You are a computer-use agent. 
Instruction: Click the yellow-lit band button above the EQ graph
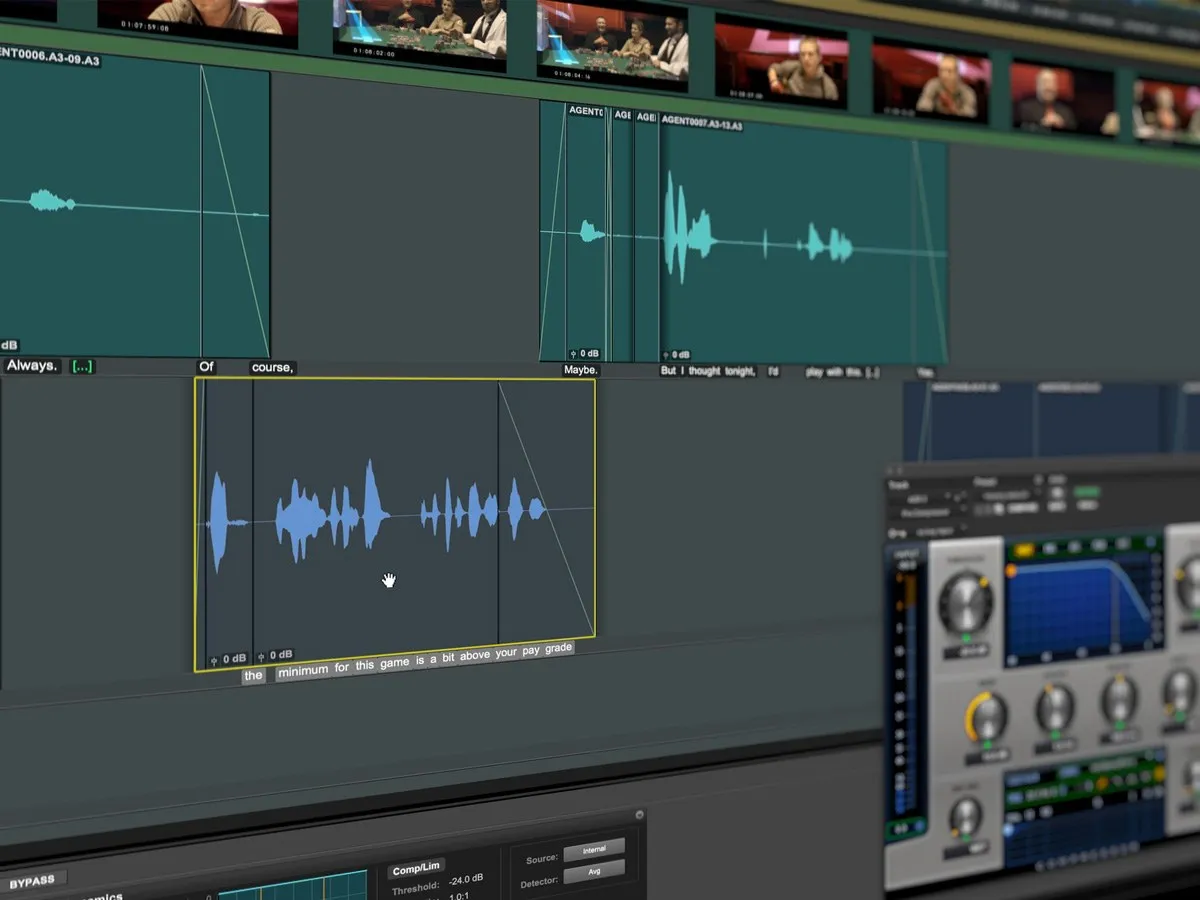click(x=1024, y=550)
